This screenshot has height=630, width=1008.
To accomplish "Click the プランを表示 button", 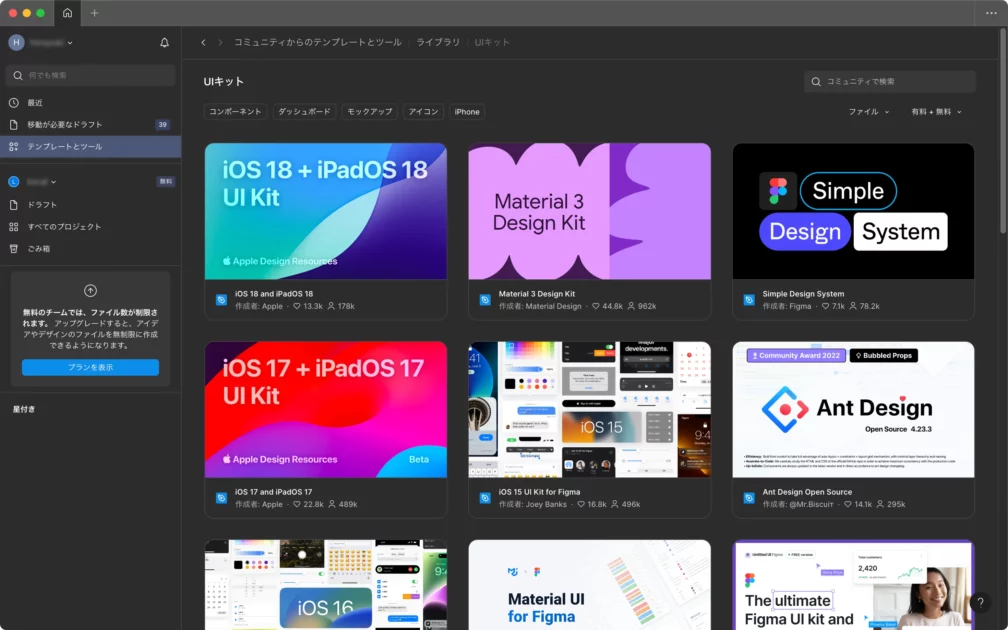I will coord(90,367).
